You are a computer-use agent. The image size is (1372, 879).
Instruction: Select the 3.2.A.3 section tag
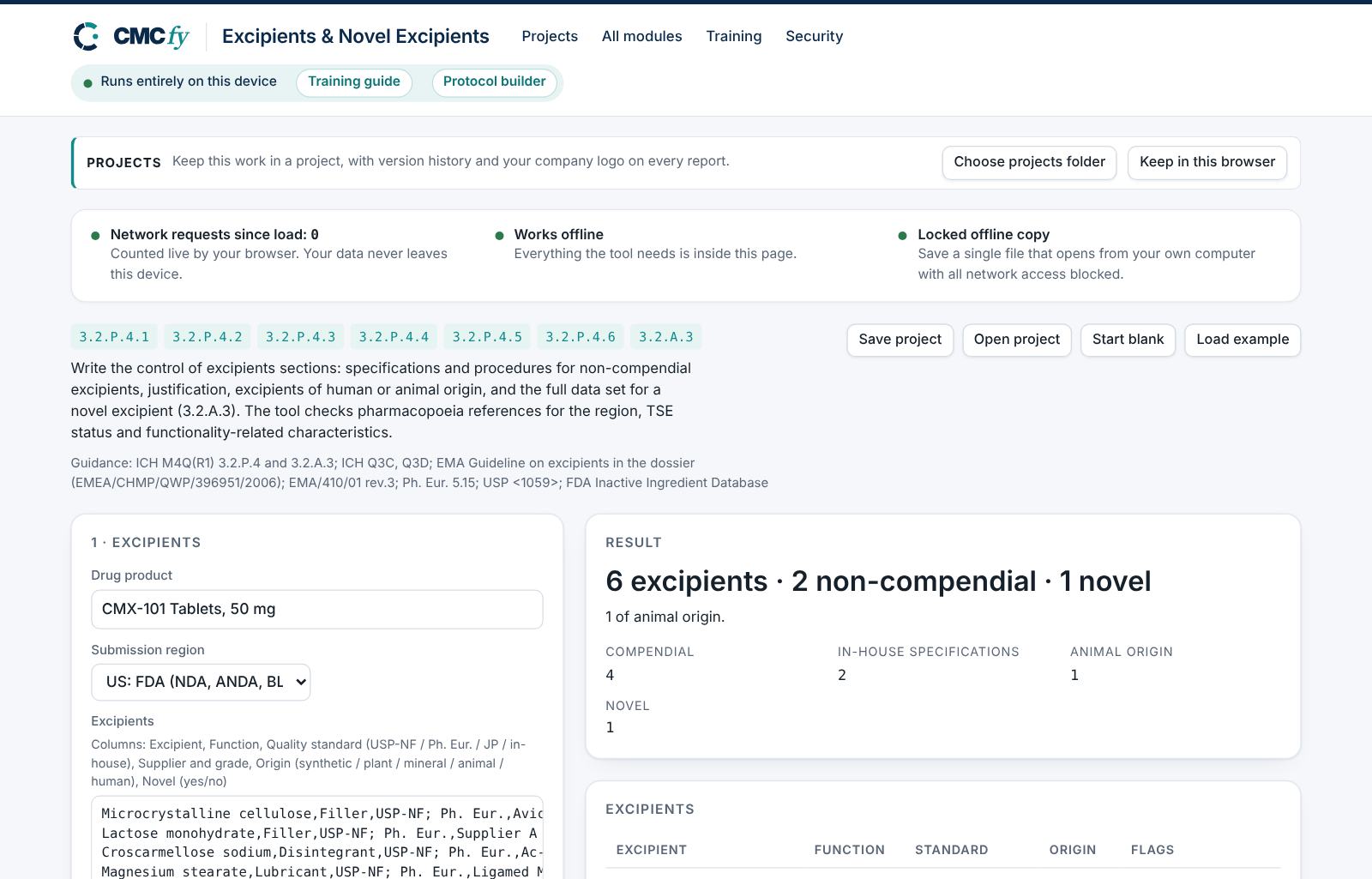point(666,337)
